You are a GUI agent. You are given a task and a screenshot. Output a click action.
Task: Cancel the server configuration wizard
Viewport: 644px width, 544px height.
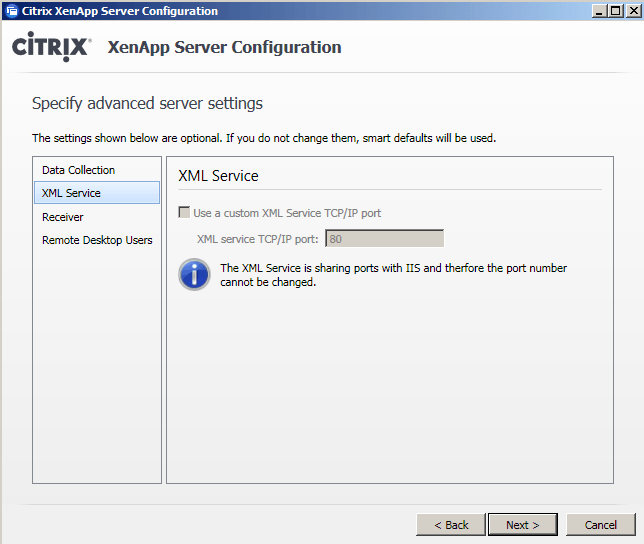(x=600, y=525)
